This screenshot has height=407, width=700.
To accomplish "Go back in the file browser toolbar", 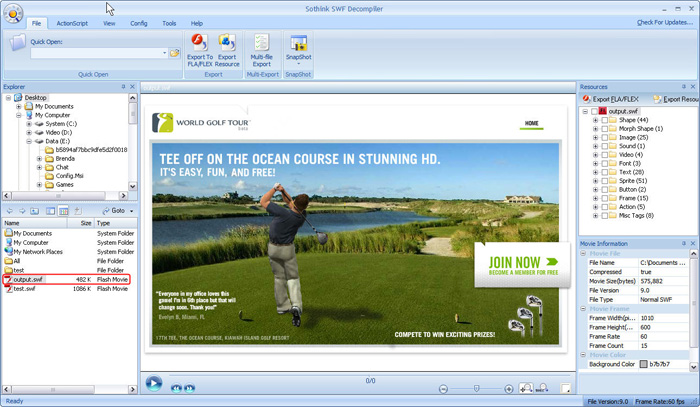I will (x=9, y=211).
